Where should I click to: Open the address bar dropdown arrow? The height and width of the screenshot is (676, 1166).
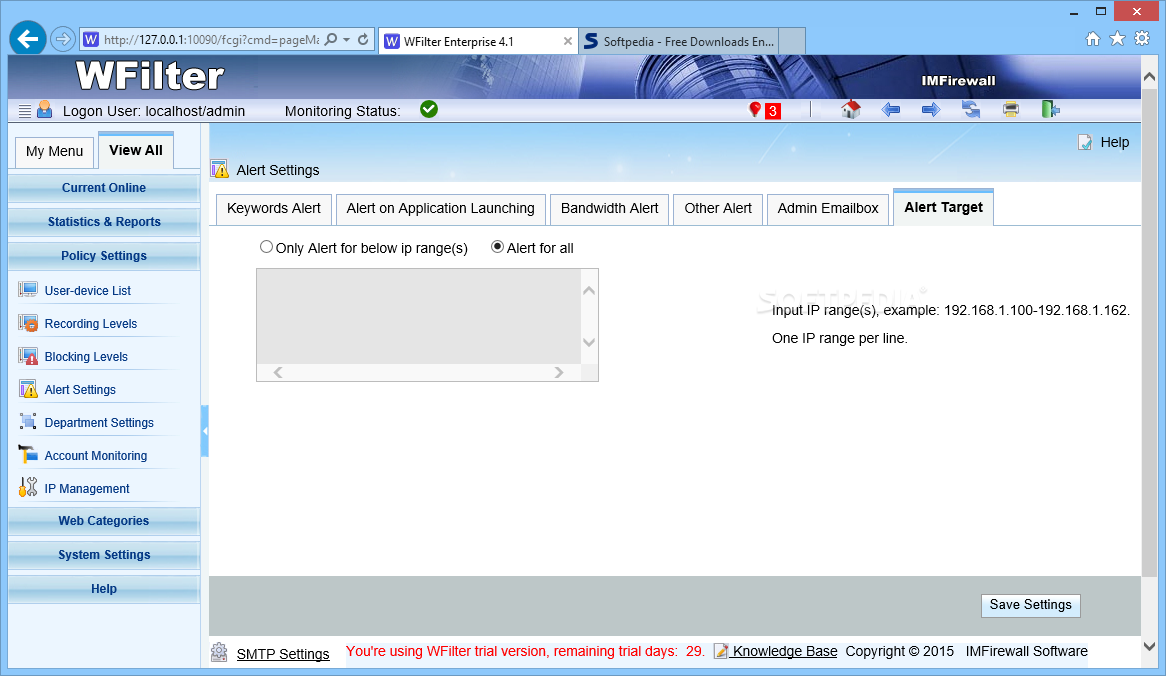tap(347, 39)
